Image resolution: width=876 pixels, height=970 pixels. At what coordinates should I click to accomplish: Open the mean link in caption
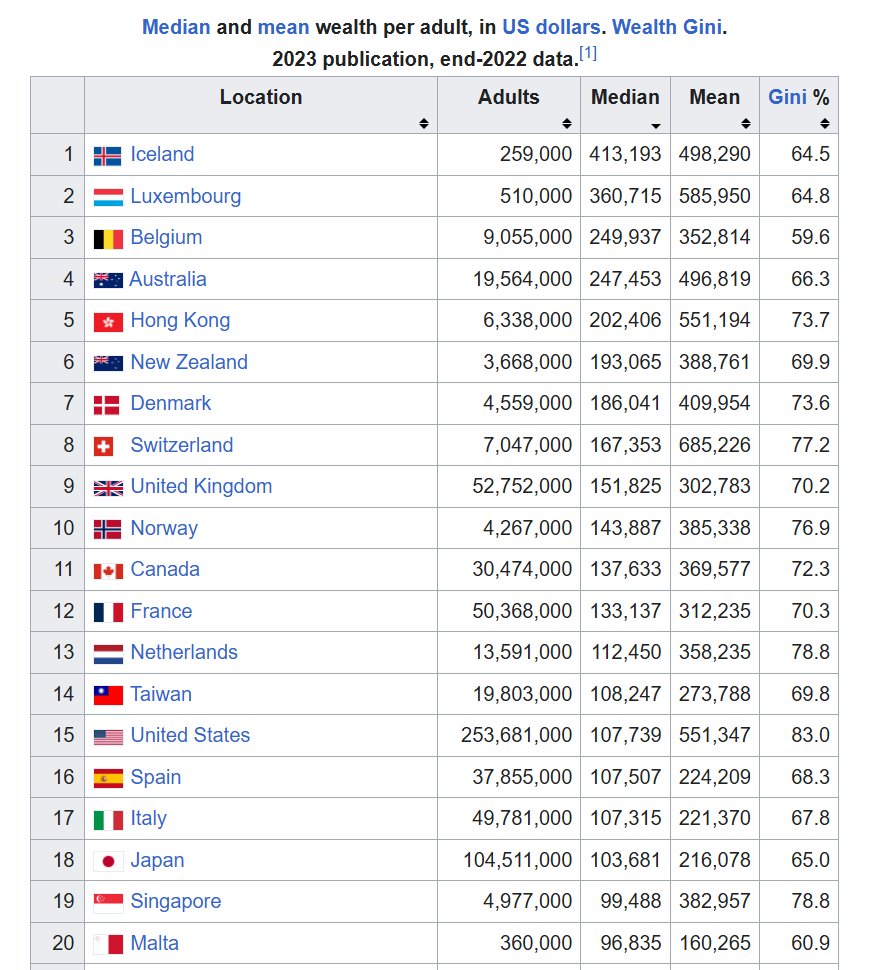tap(283, 27)
